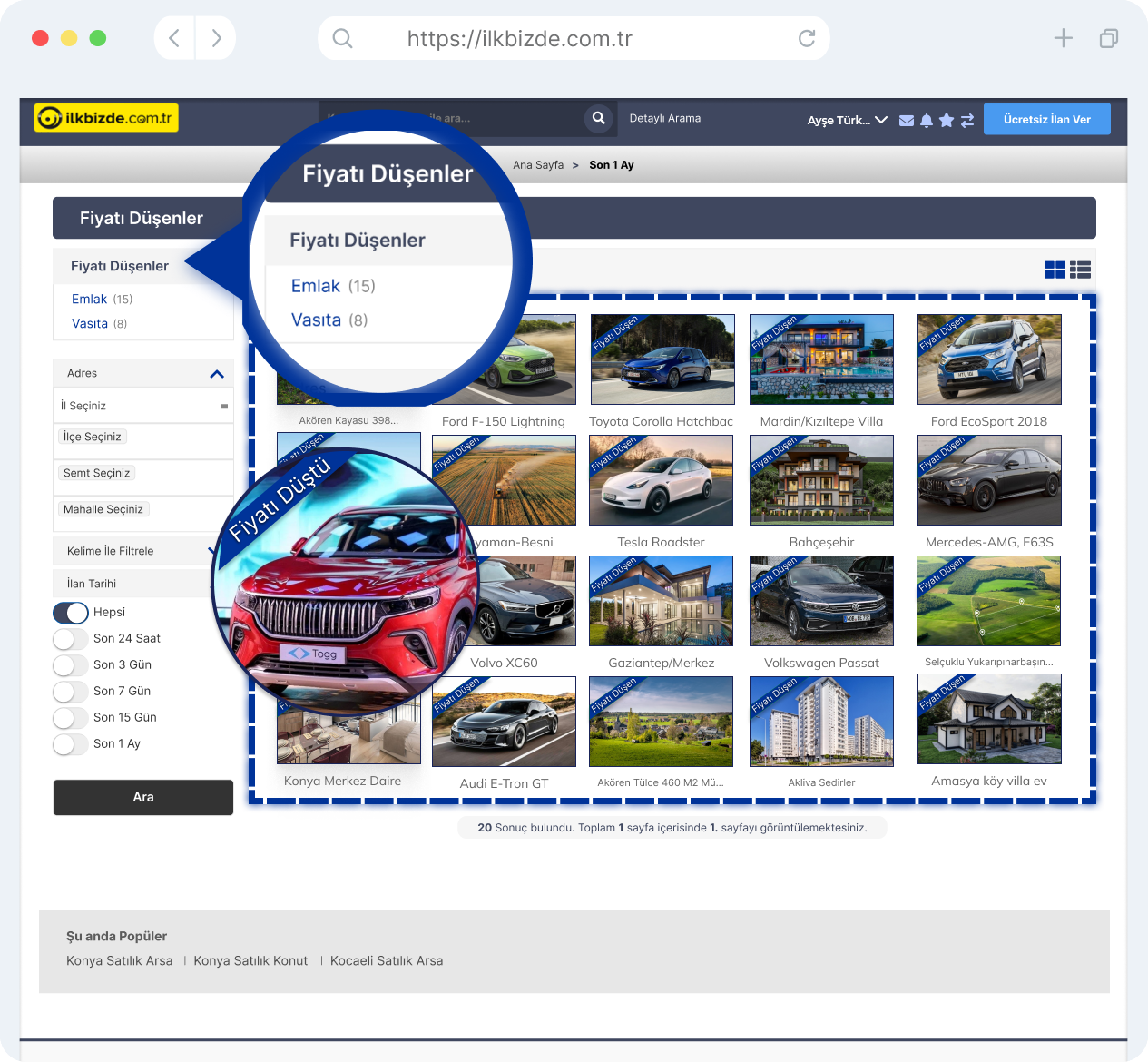
Task: Open a new tab with the plus icon
Action: coord(1064,38)
